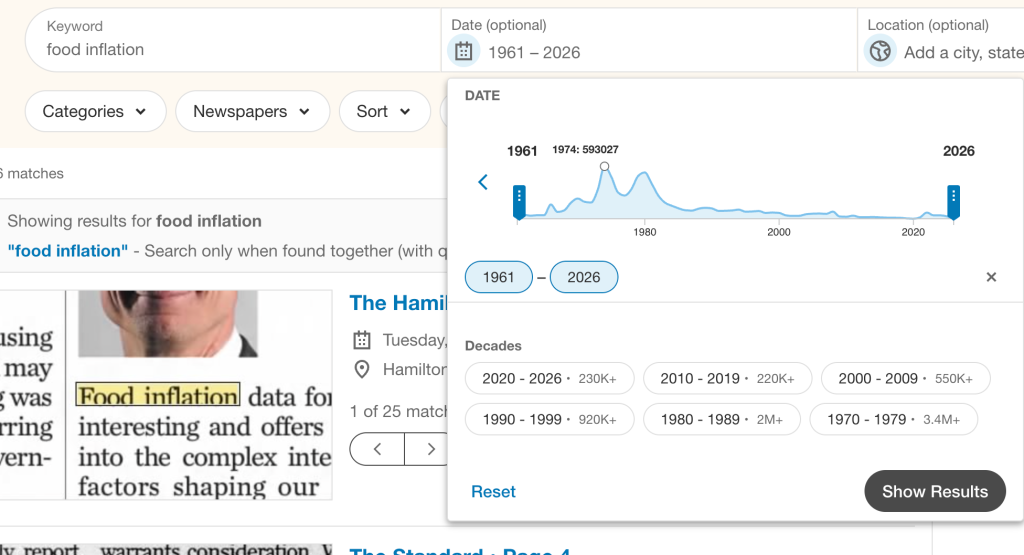Click the back chevron beside date histogram

pyautogui.click(x=483, y=182)
